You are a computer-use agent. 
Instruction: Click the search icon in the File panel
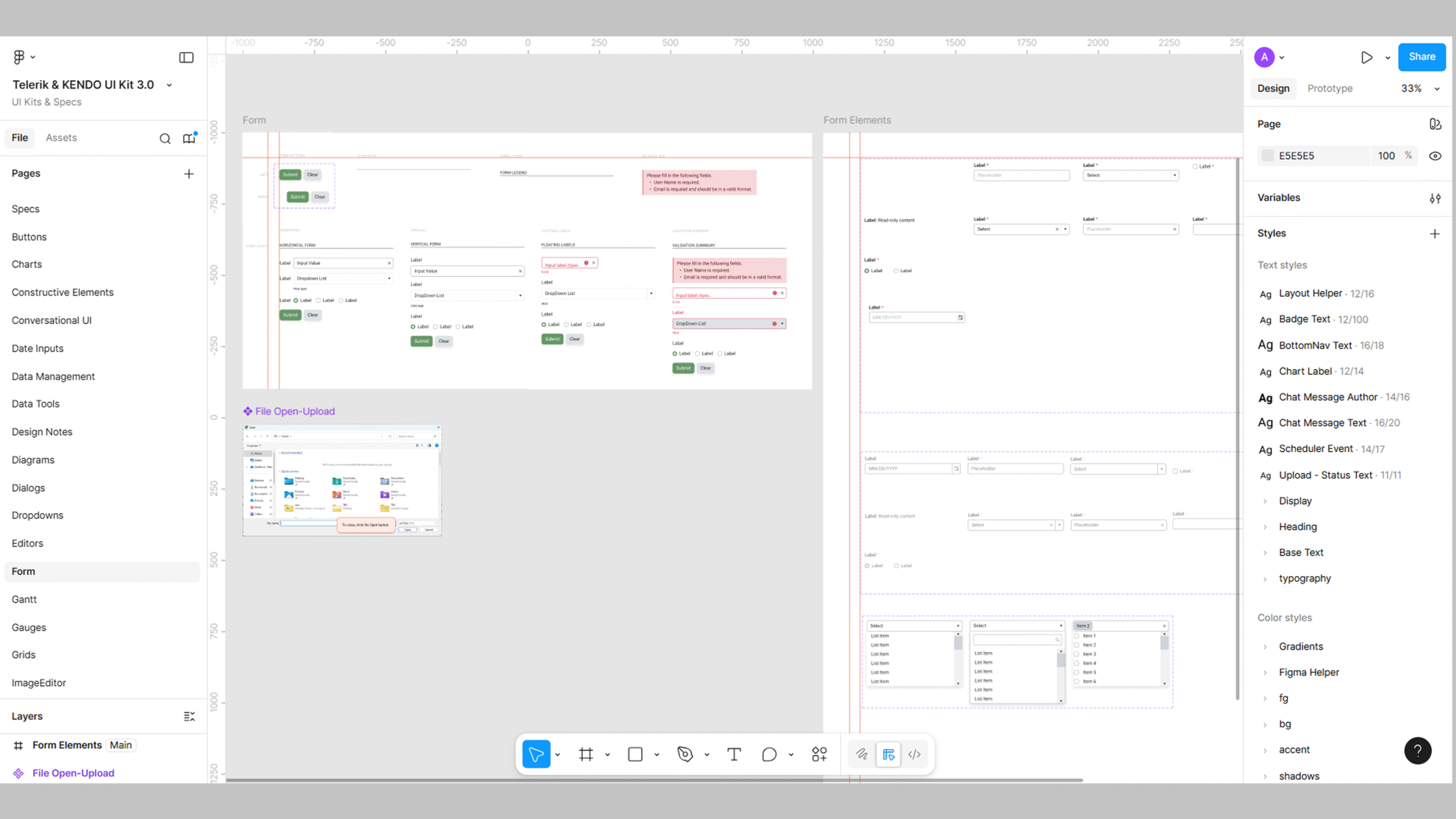click(165, 138)
